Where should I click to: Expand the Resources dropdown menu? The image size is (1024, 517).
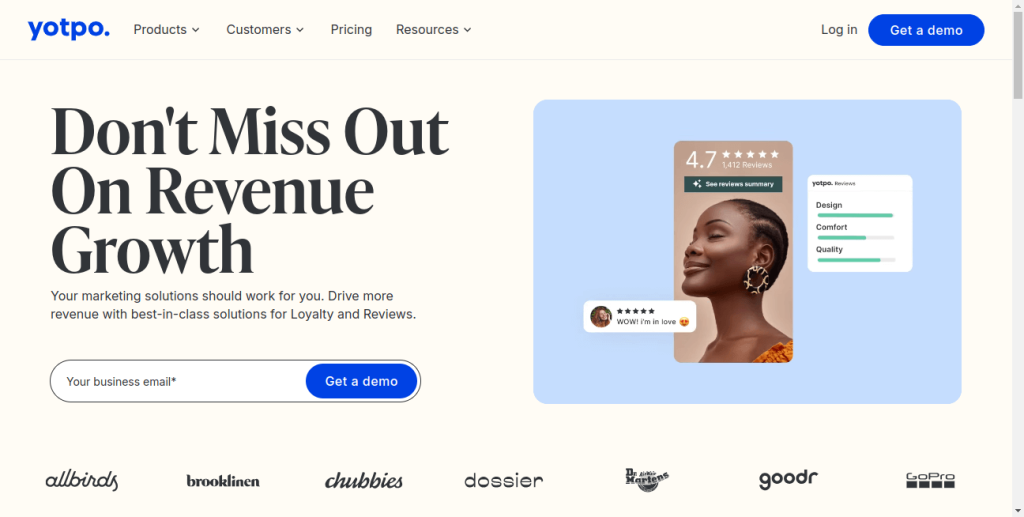click(434, 29)
